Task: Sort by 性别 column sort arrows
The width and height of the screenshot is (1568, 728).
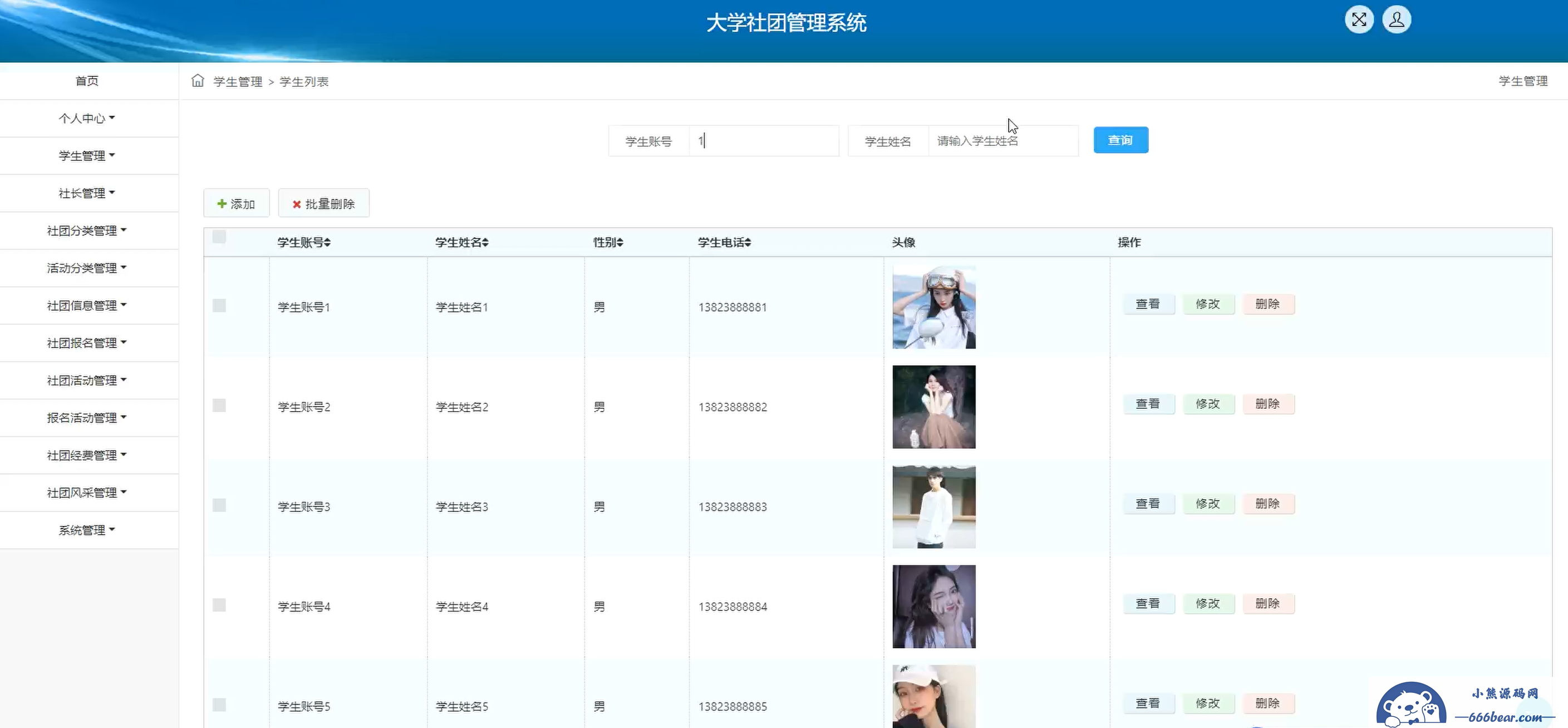Action: (620, 242)
